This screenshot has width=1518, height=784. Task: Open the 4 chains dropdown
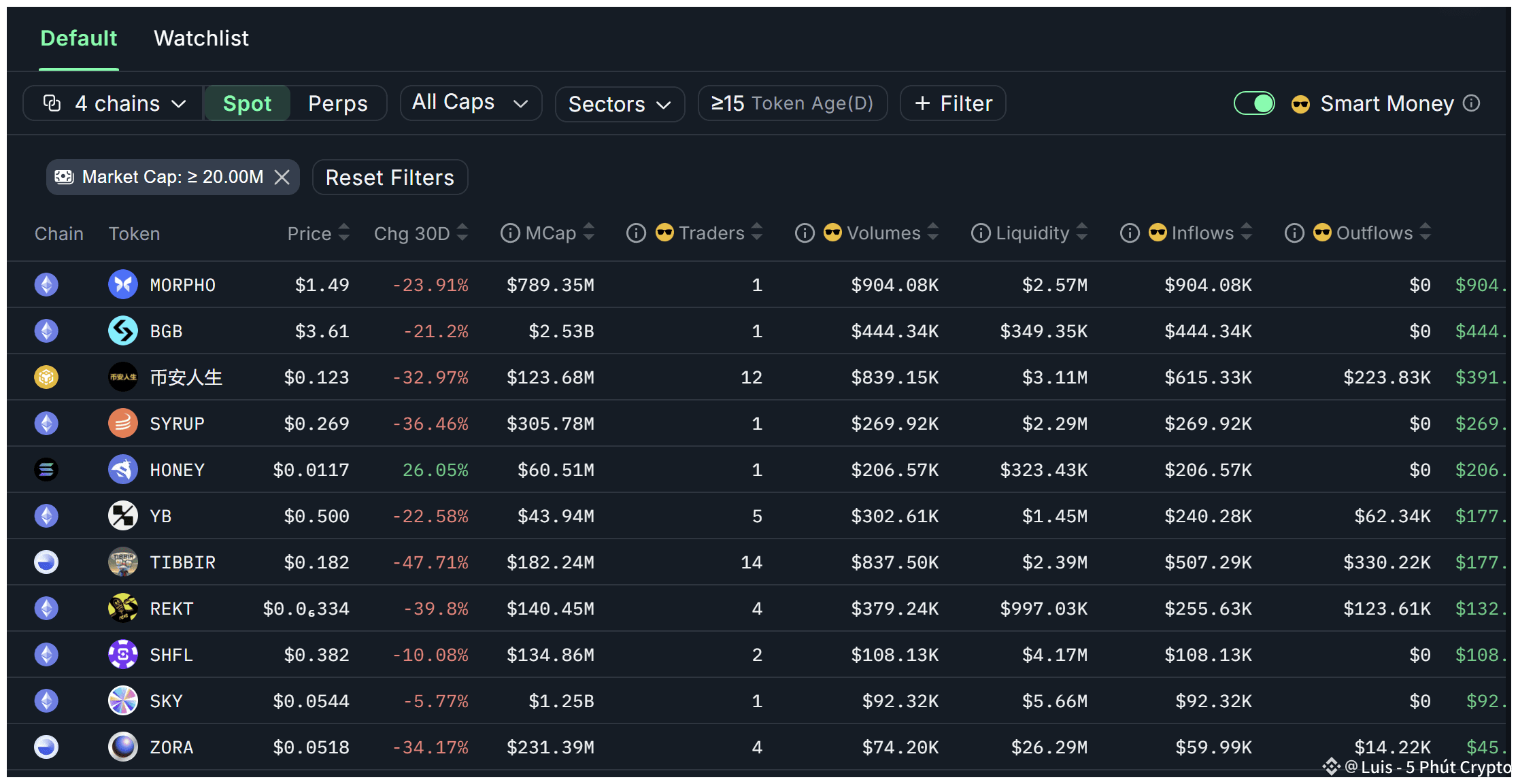tap(114, 103)
